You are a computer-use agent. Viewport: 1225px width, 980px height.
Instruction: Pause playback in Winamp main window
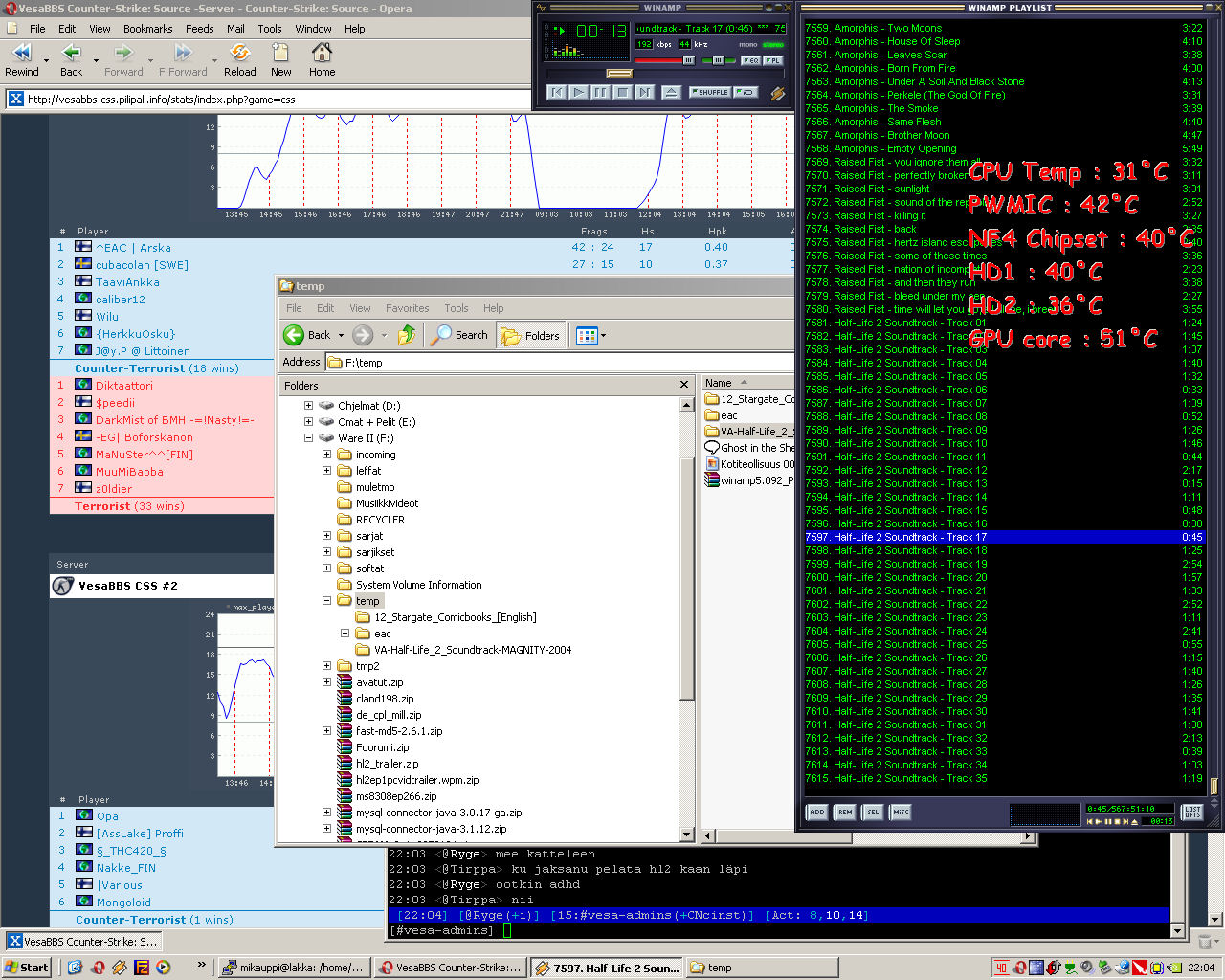point(601,93)
